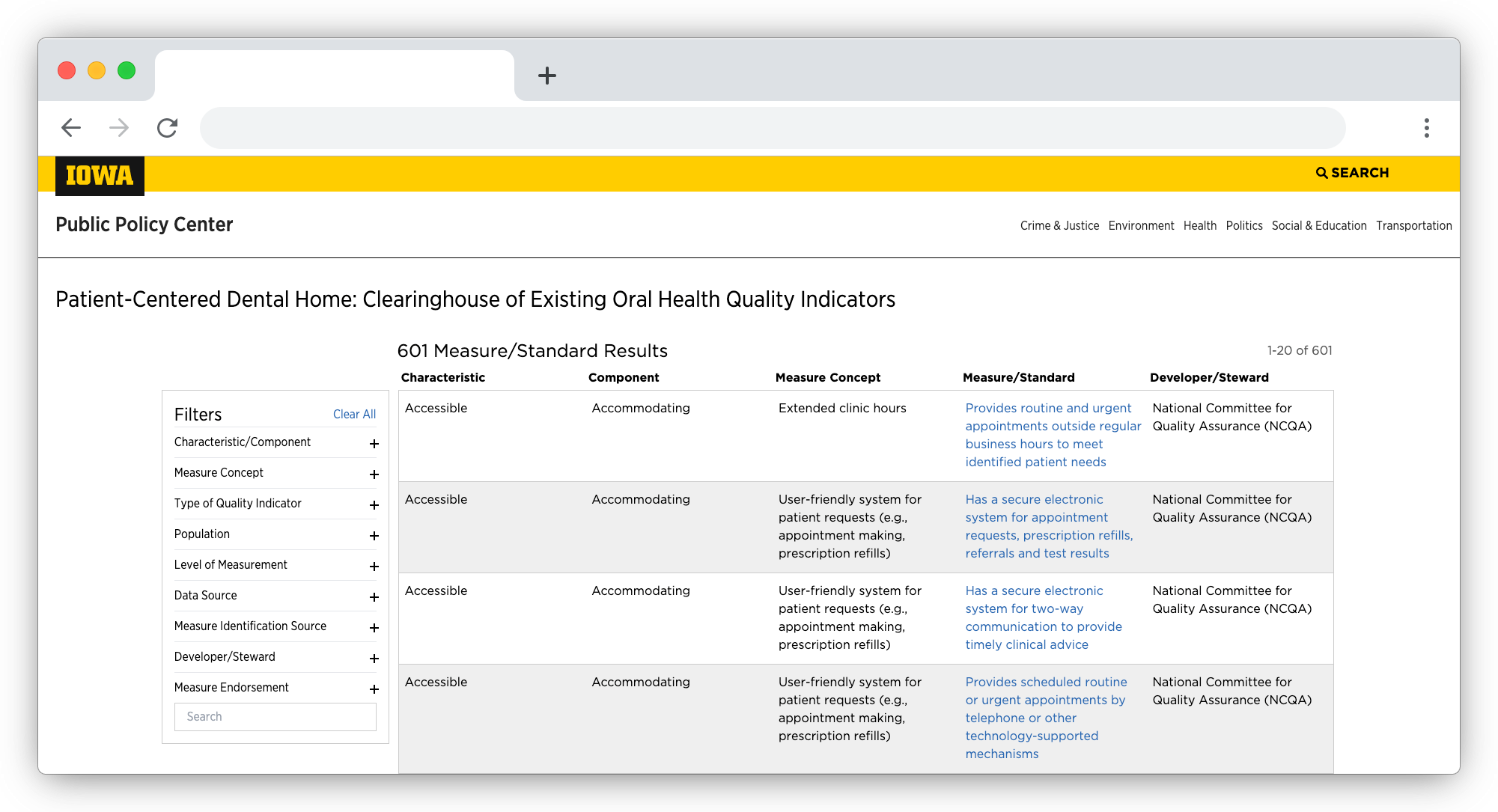
Task: Open the Politics menu item
Action: click(1244, 226)
